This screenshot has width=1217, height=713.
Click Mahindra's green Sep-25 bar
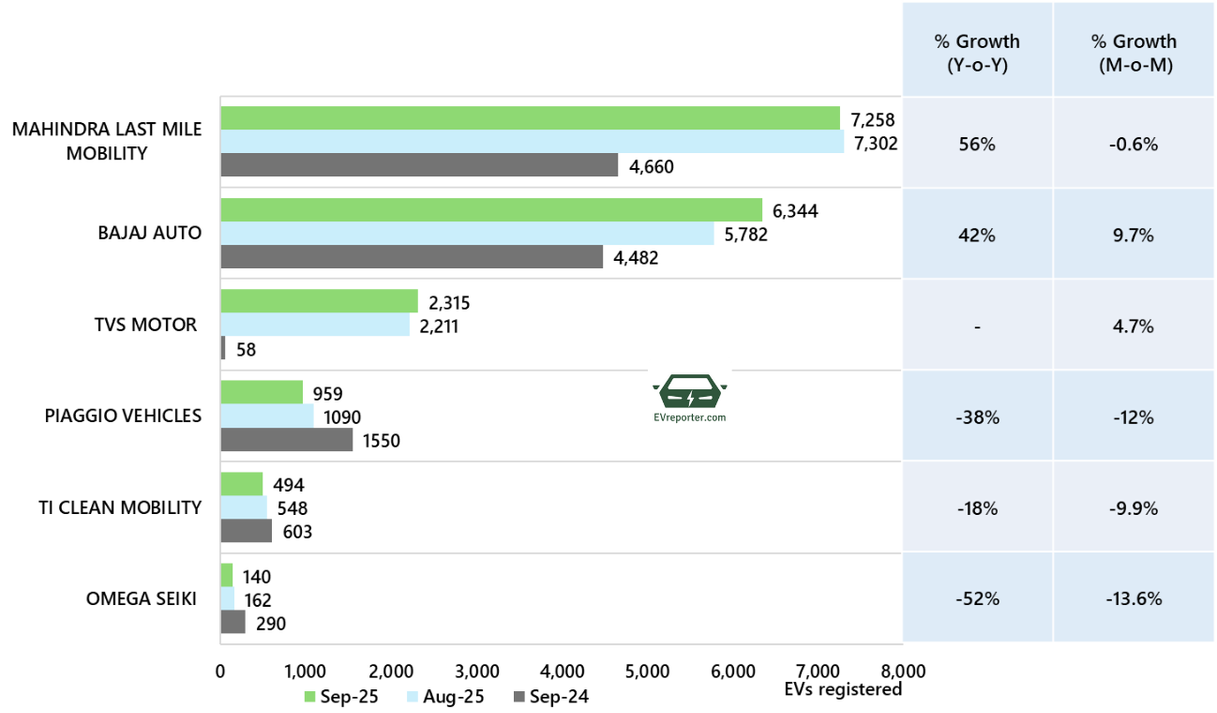(530, 118)
